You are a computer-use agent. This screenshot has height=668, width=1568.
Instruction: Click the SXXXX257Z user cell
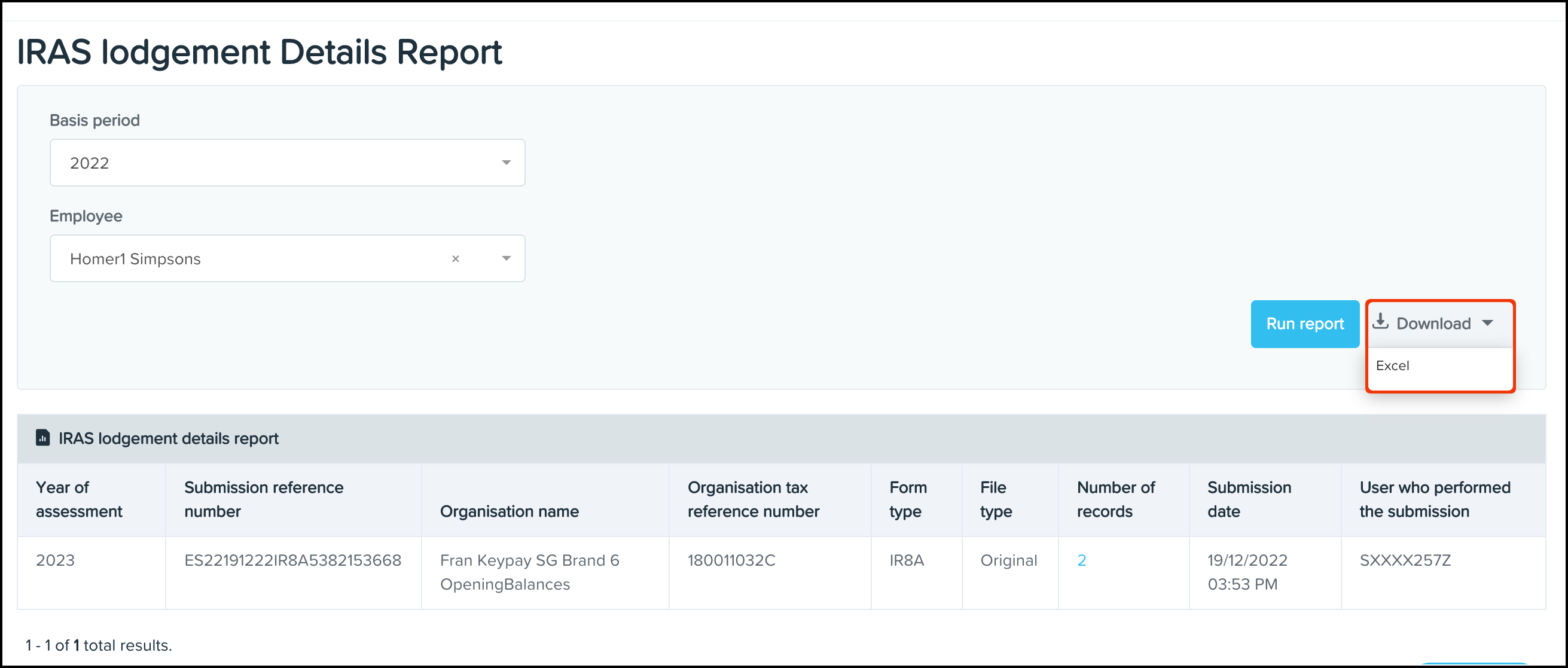[1405, 560]
